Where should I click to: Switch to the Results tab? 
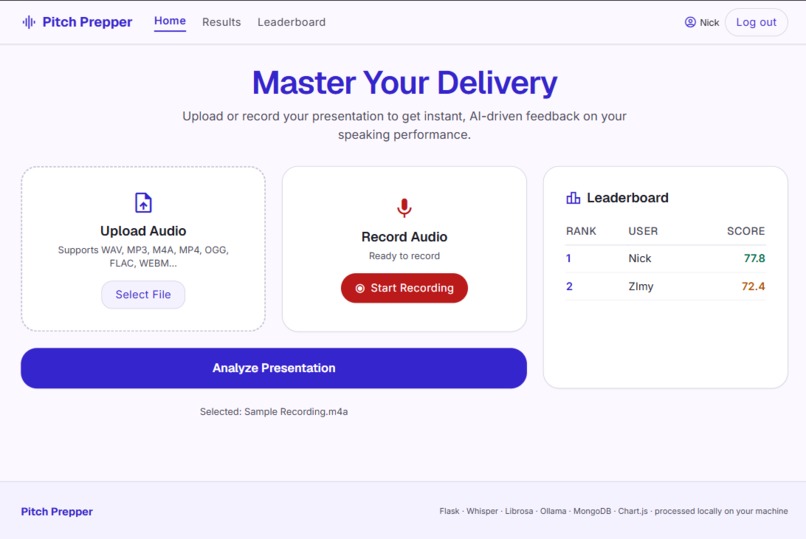[x=222, y=22]
